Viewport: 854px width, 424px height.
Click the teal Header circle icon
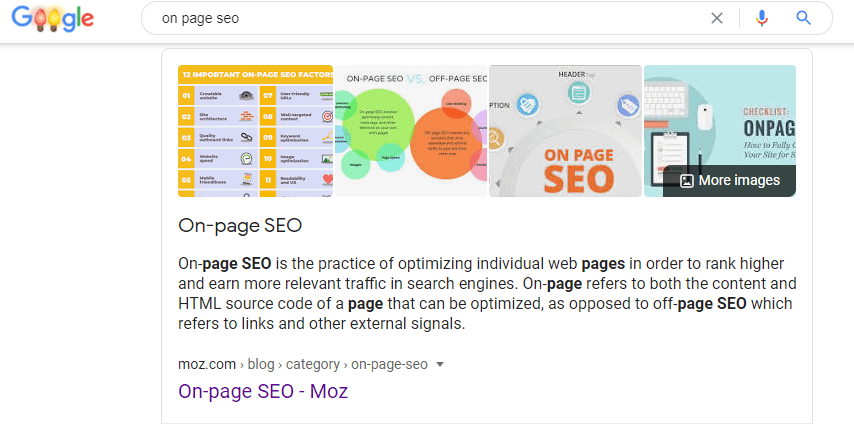pos(578,93)
